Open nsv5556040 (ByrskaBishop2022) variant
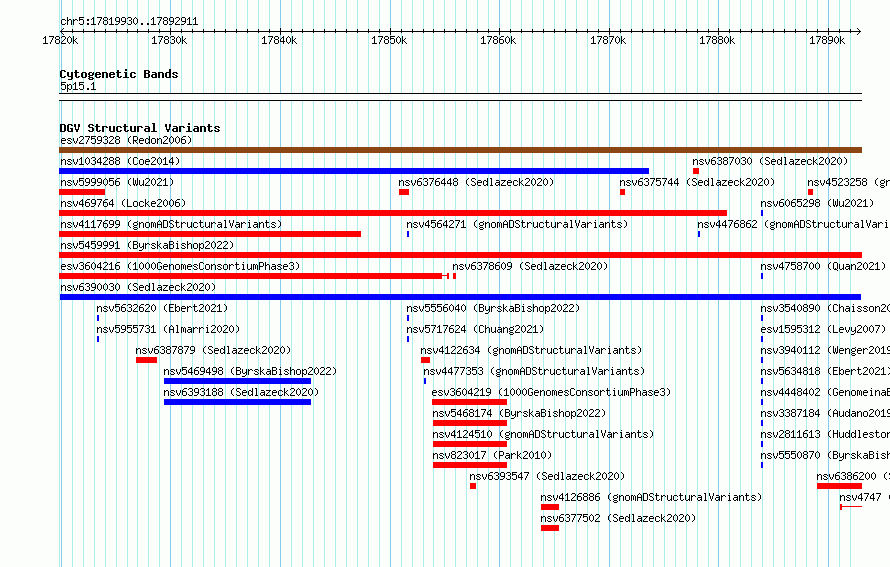Image resolution: width=890 pixels, height=567 pixels. click(493, 308)
